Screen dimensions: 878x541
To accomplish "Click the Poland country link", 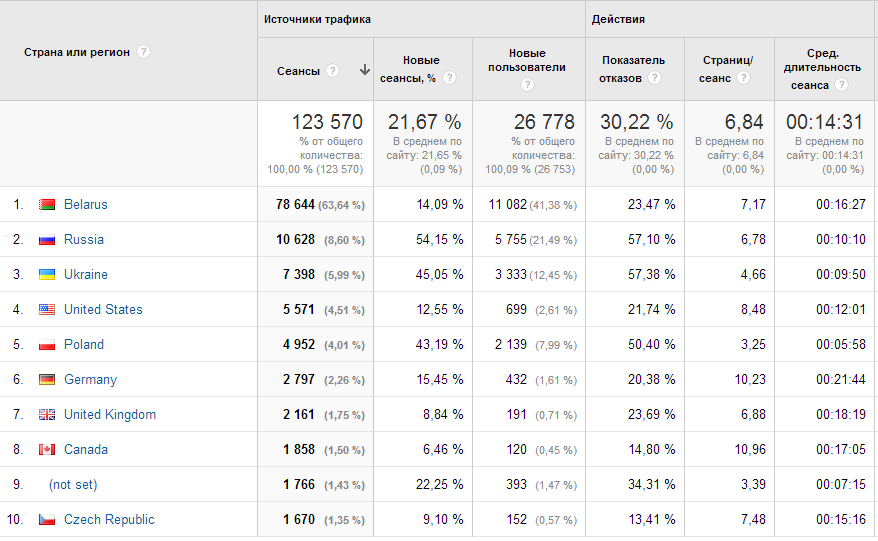I will coord(83,344).
